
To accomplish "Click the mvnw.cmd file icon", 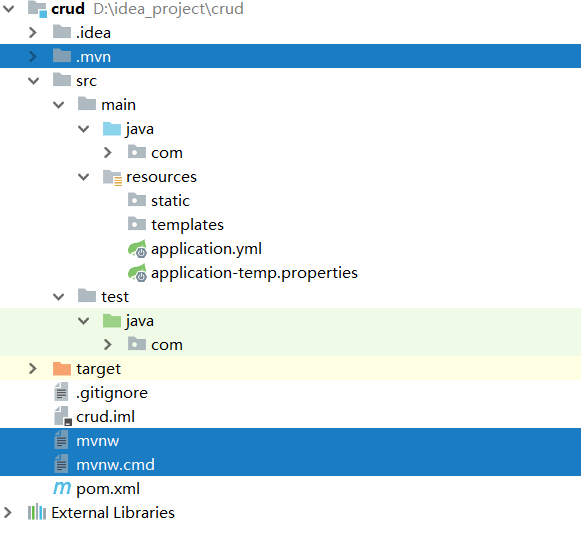I will 61,464.
